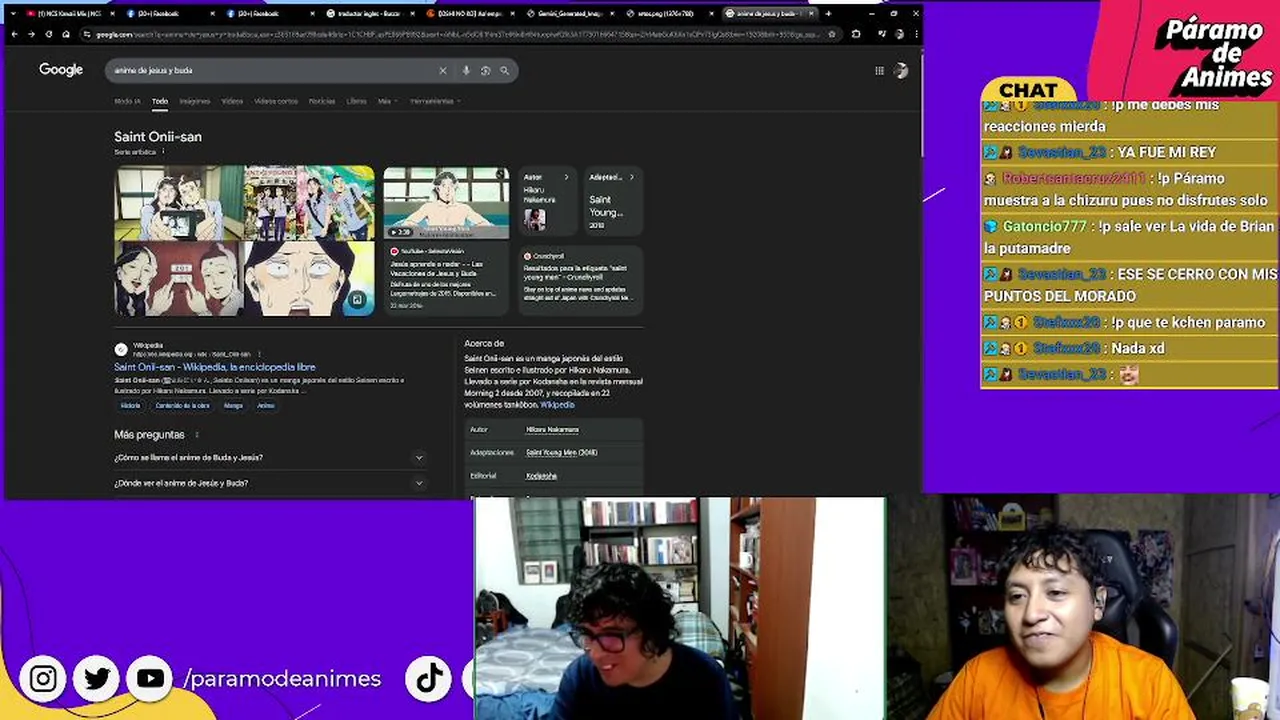1280x720 pixels.
Task: Start voice search with microphone icon
Action: pos(466,70)
